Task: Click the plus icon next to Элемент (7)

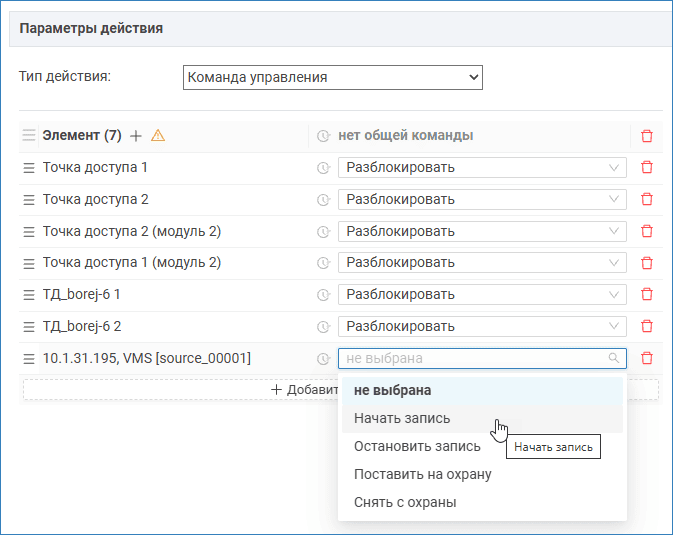Action: pyautogui.click(x=136, y=136)
